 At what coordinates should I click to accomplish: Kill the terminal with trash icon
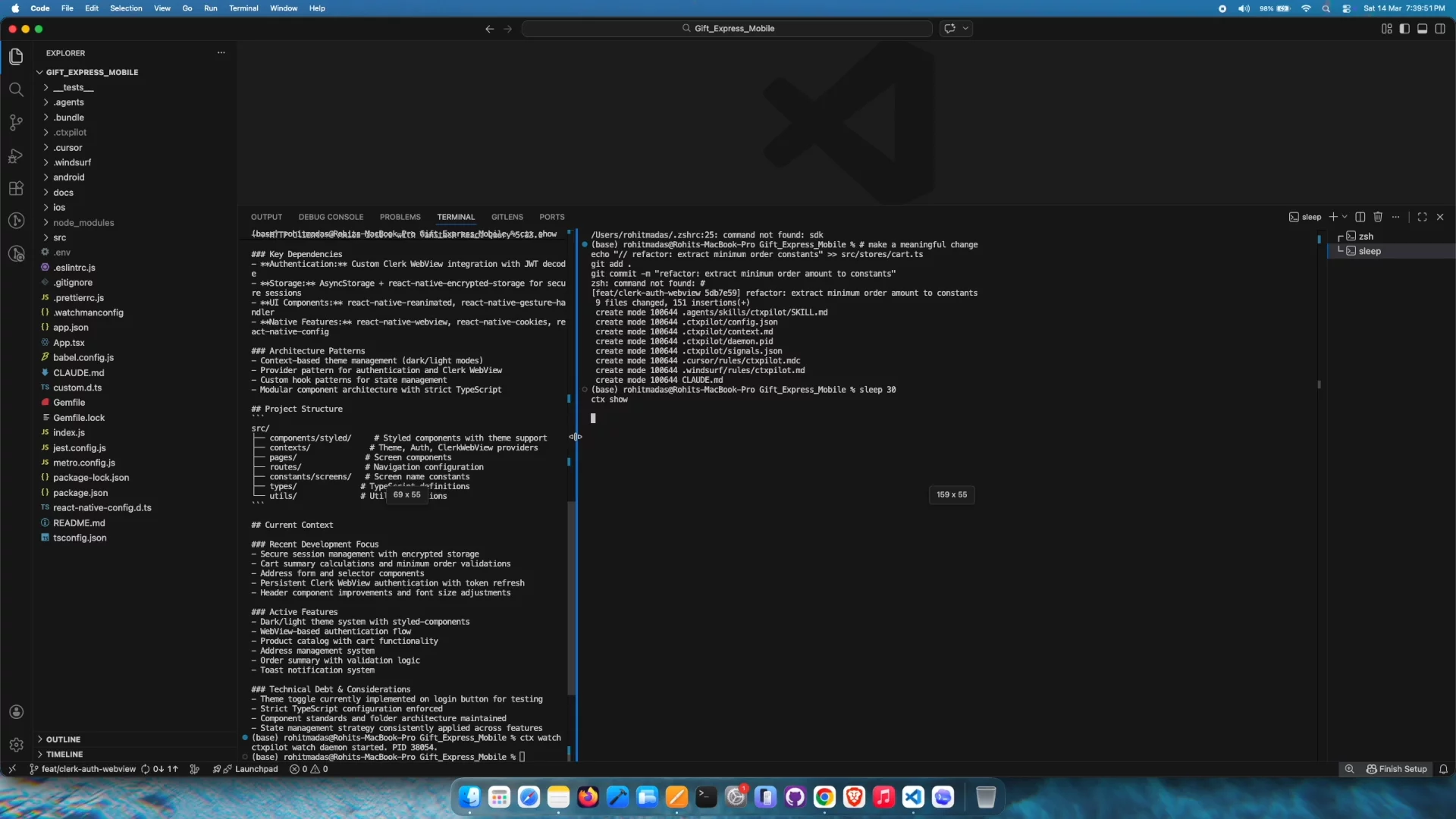coord(1378,217)
